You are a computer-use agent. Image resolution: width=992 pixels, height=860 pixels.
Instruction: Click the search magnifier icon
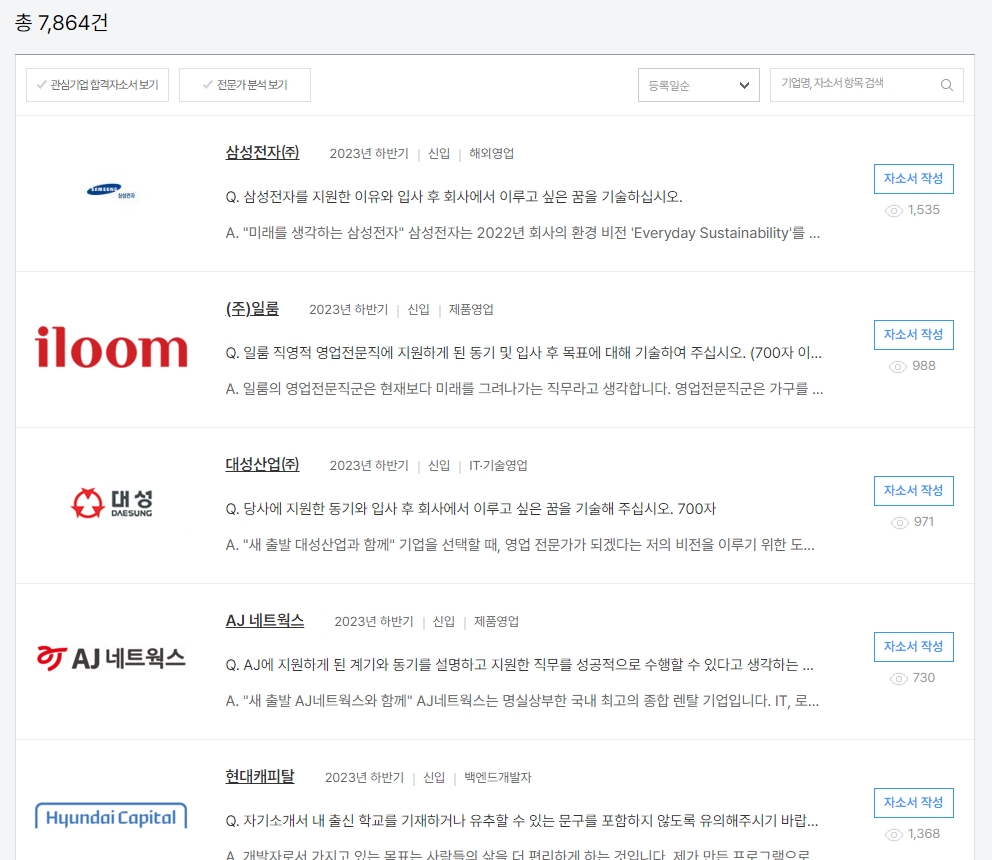(946, 85)
